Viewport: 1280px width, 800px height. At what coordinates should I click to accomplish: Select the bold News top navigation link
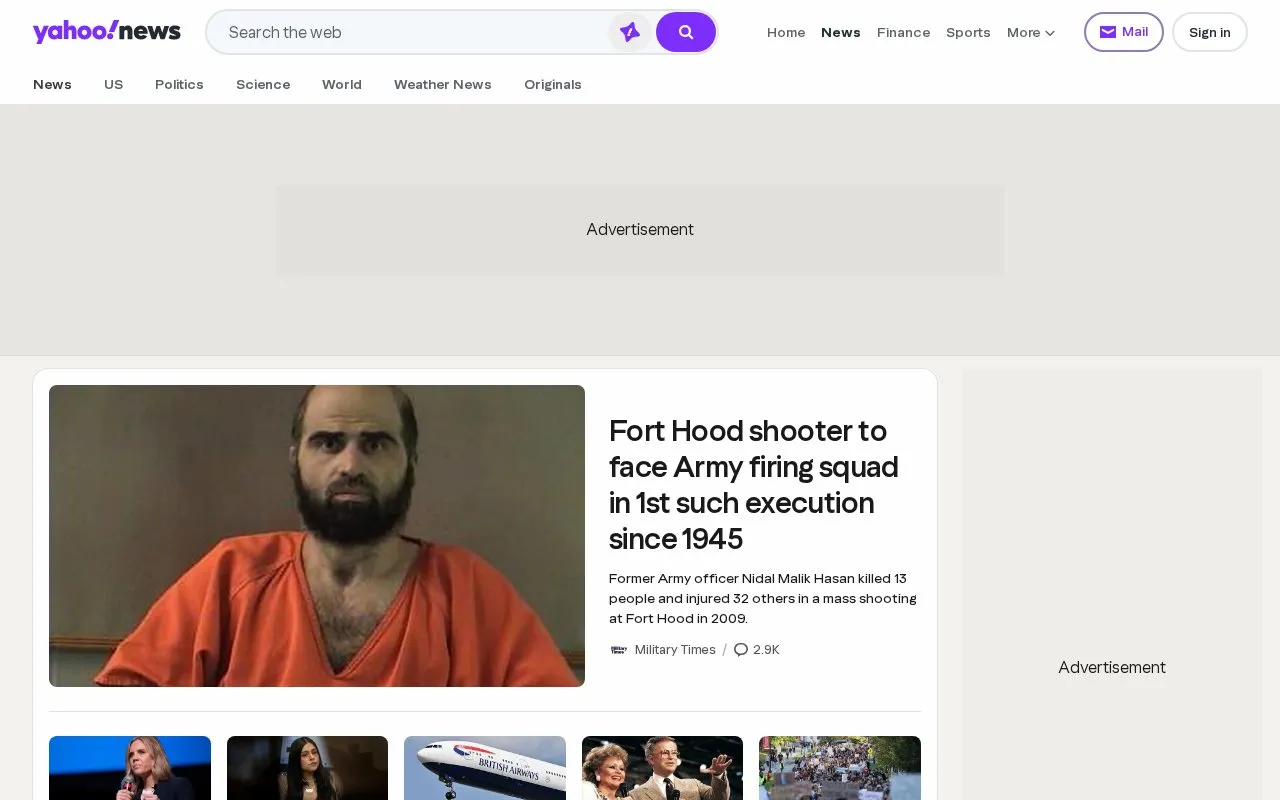coord(840,32)
